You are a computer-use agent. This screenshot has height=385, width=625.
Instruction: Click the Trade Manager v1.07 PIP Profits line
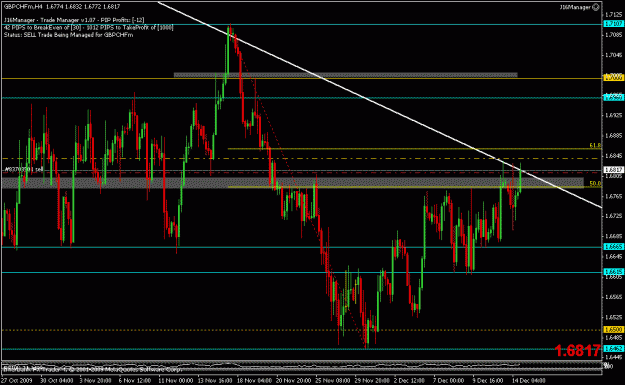click(x=74, y=20)
